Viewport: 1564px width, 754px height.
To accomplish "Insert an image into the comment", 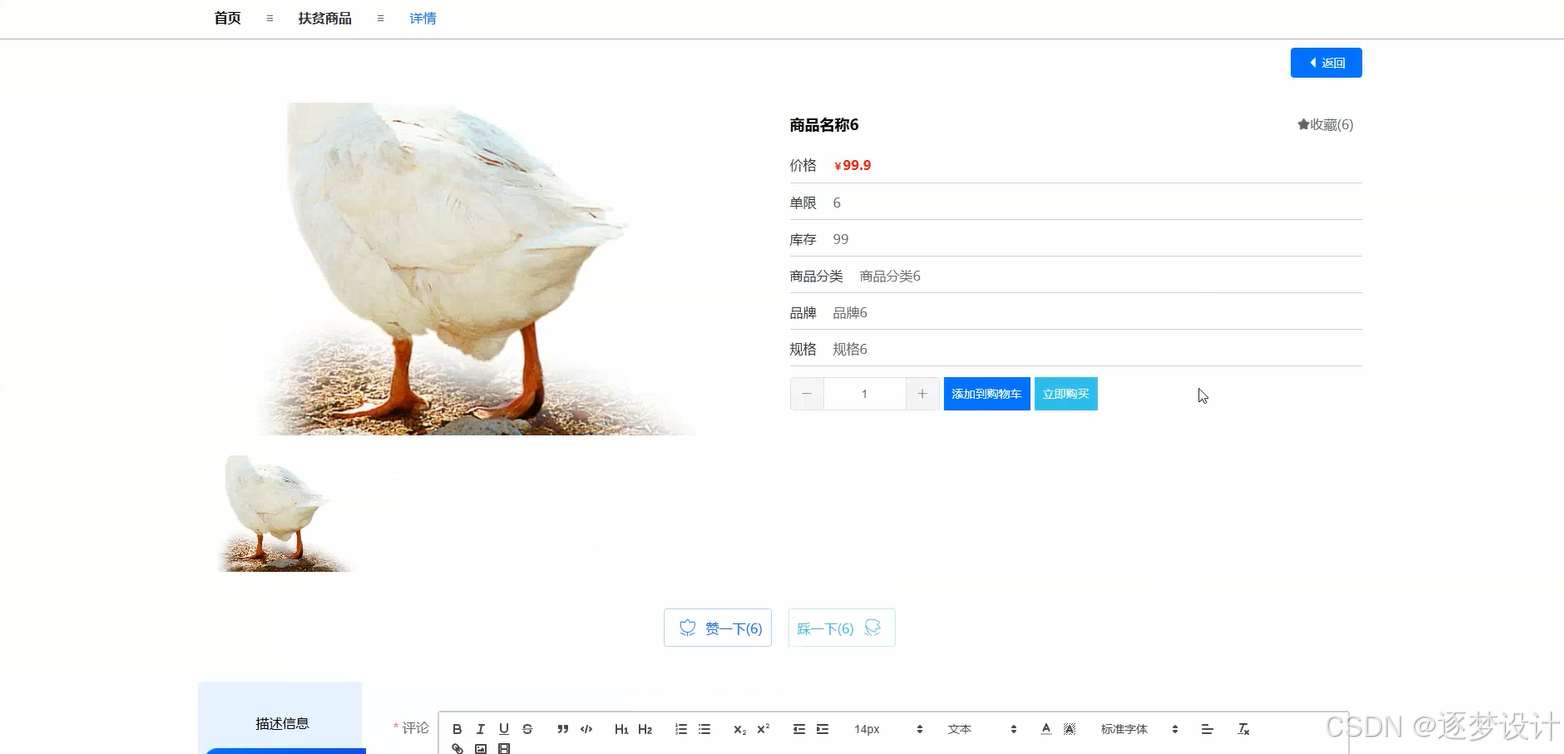I will (480, 748).
